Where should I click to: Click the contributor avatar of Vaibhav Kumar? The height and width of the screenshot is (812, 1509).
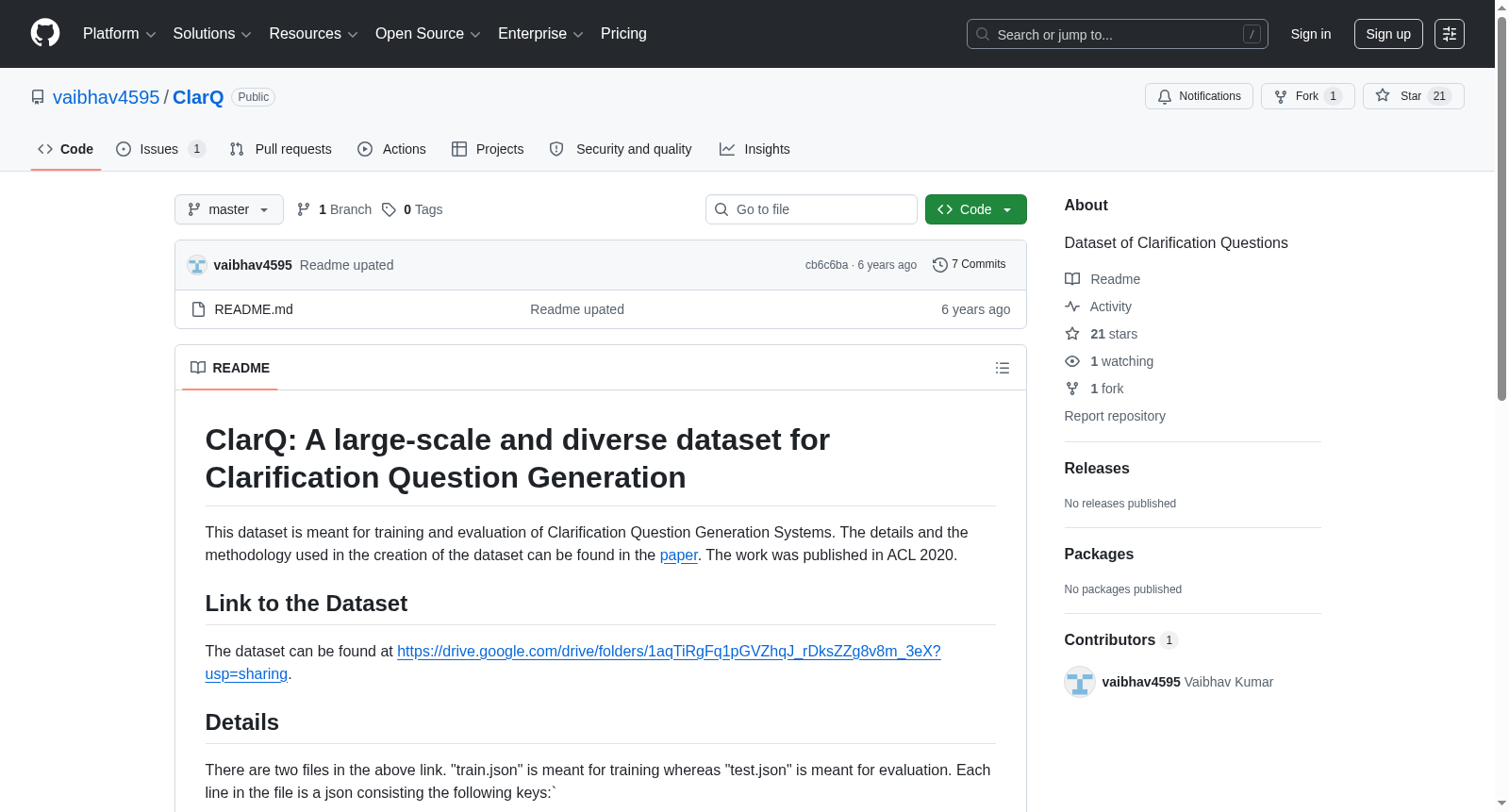coord(1080,682)
